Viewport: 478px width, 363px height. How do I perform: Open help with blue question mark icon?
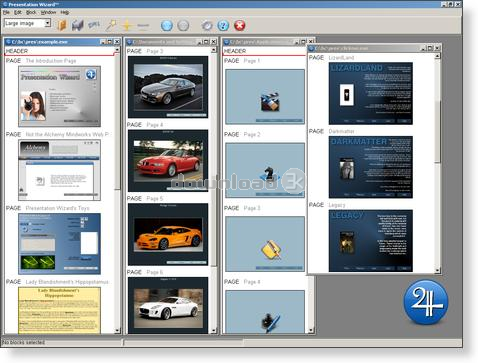(x=223, y=25)
